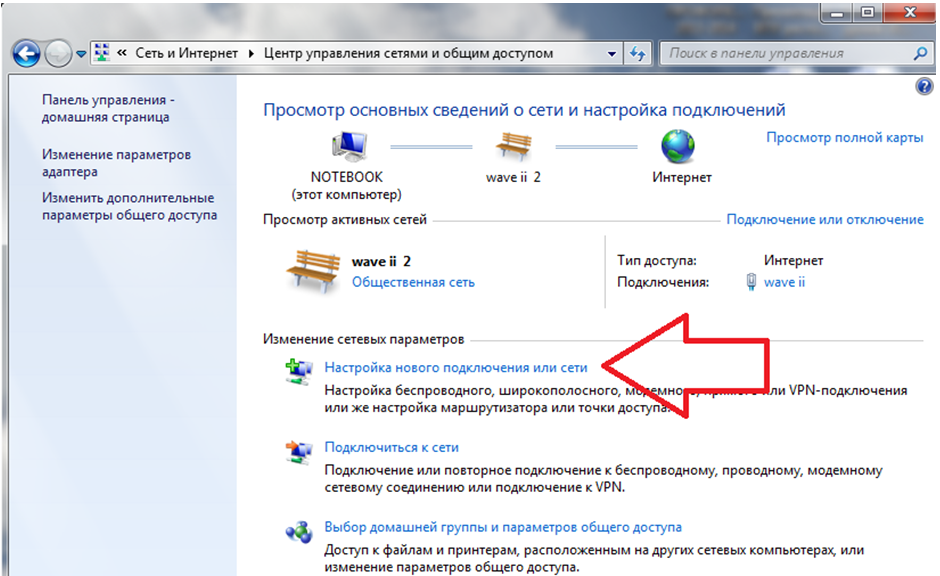
Task: Click the connection icon beside 'wave ii'
Action: (x=751, y=282)
